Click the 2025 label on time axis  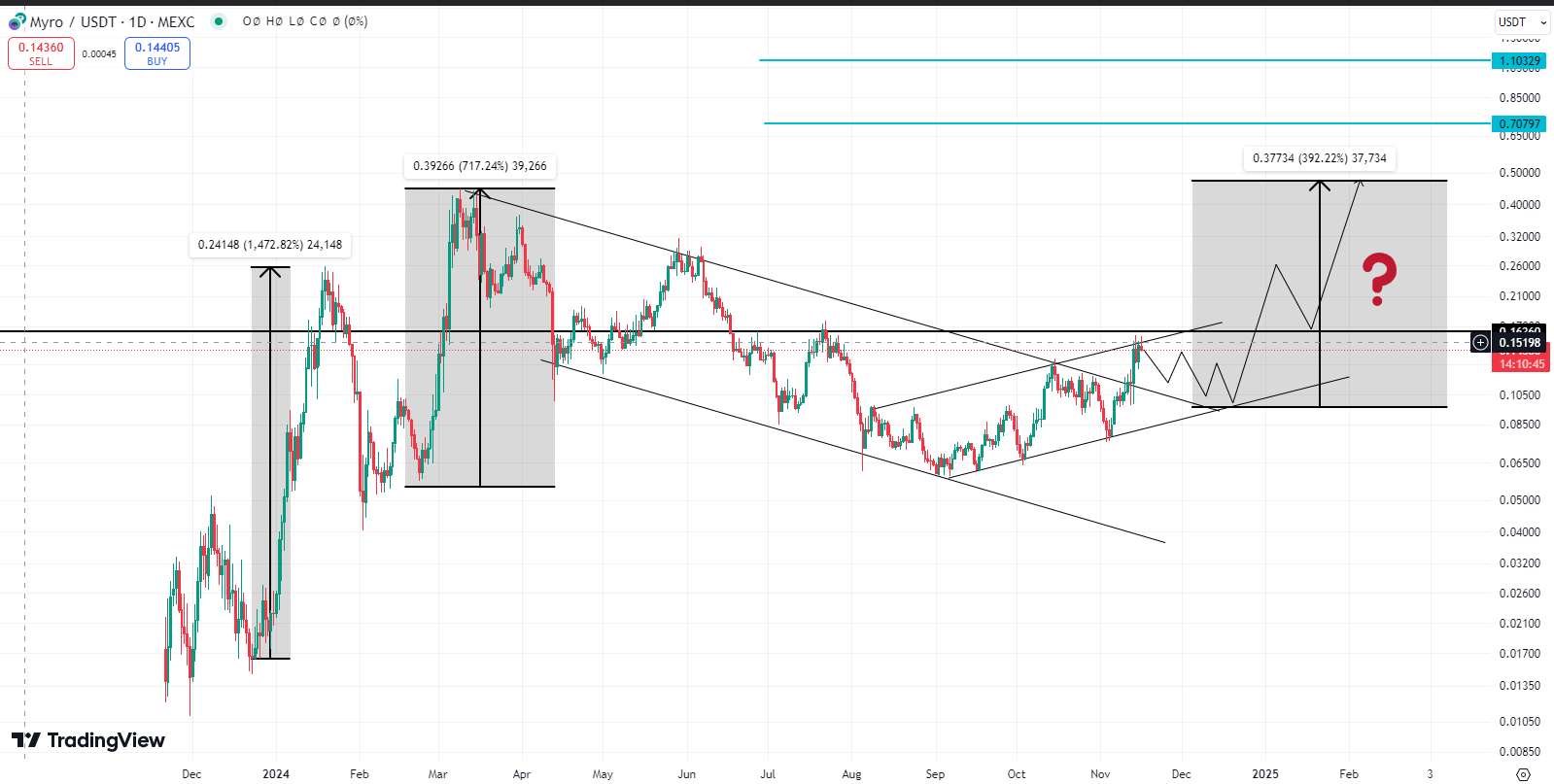pyautogui.click(x=1265, y=774)
